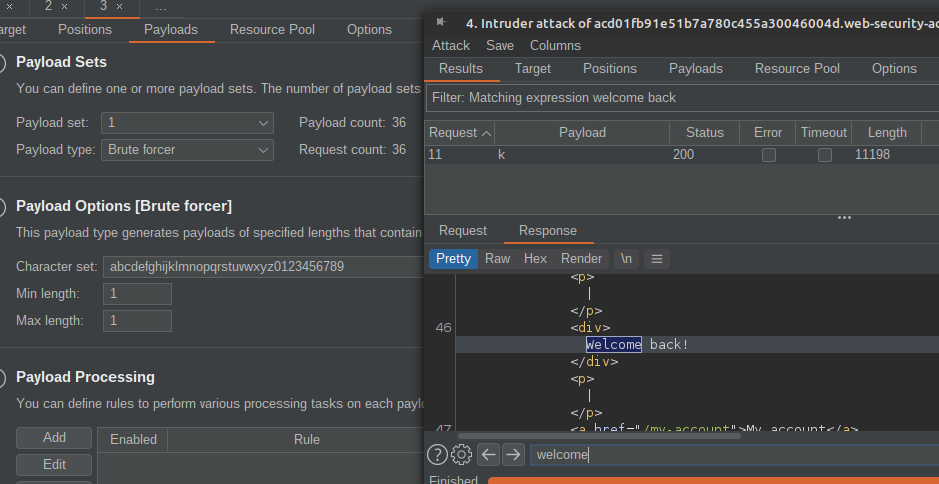Click the three-dot panel resize handle
This screenshot has height=484, width=939.
pyautogui.click(x=844, y=217)
